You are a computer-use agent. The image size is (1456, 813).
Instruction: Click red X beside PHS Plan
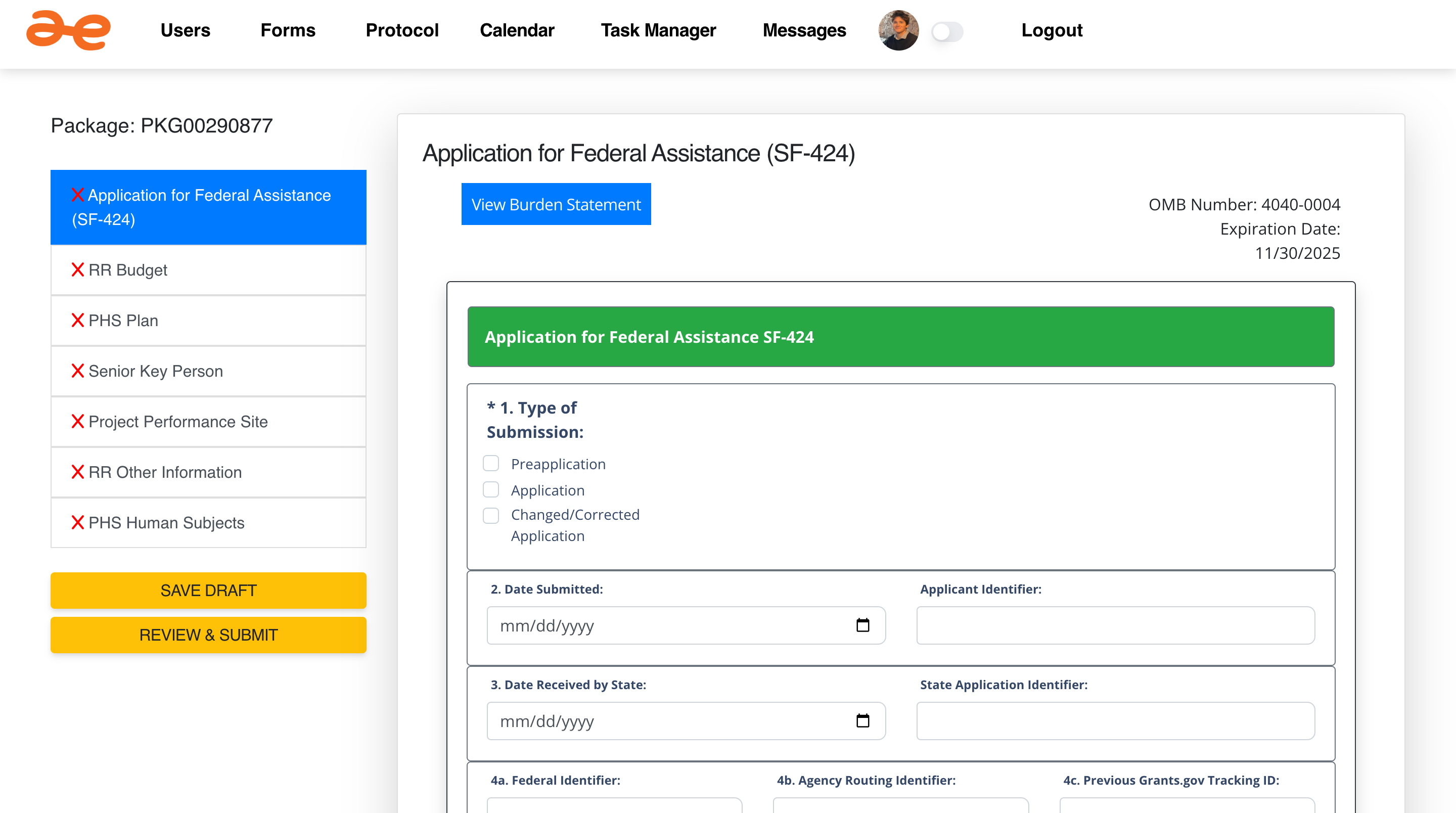(77, 321)
